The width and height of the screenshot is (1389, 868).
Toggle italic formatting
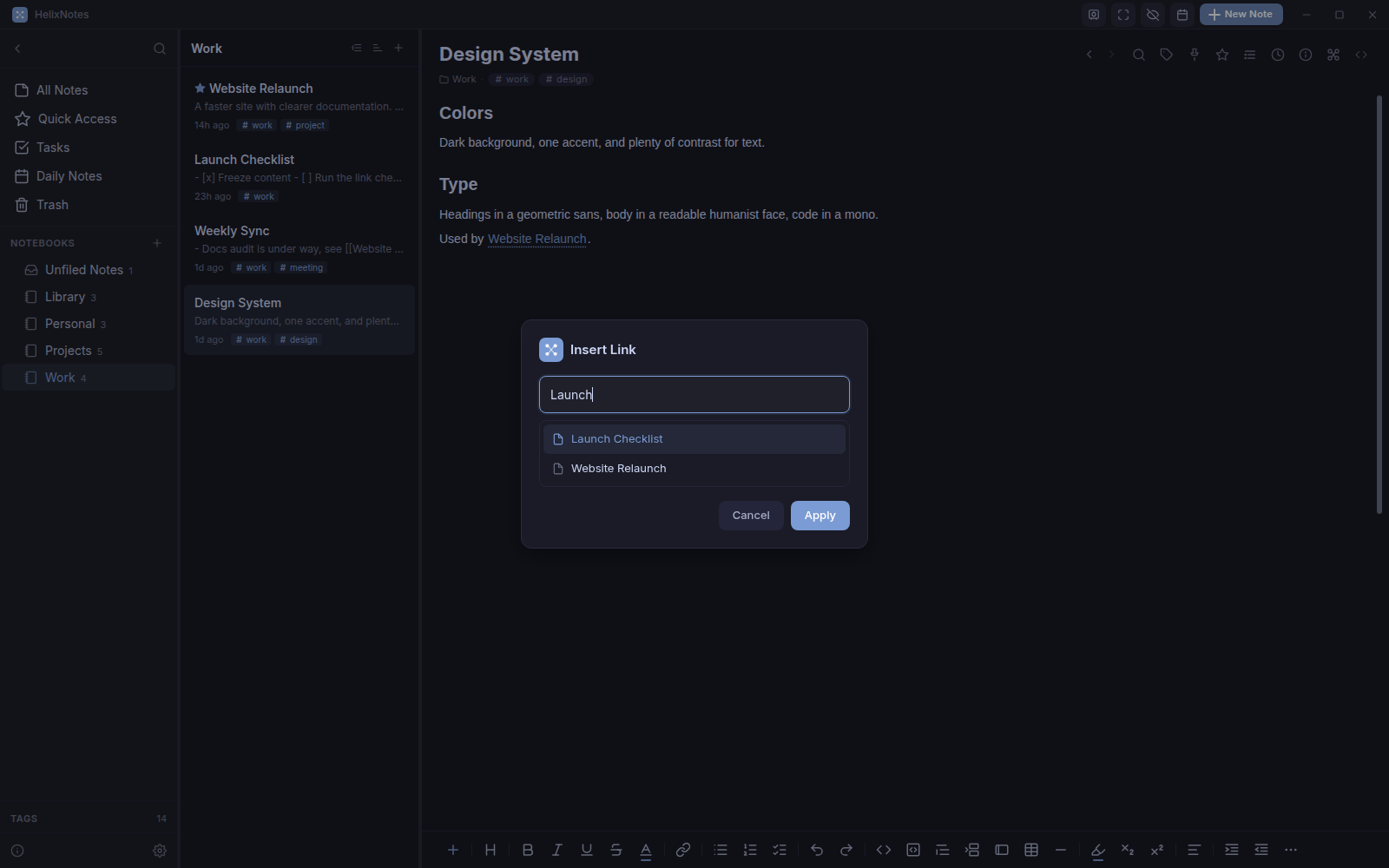point(557,850)
